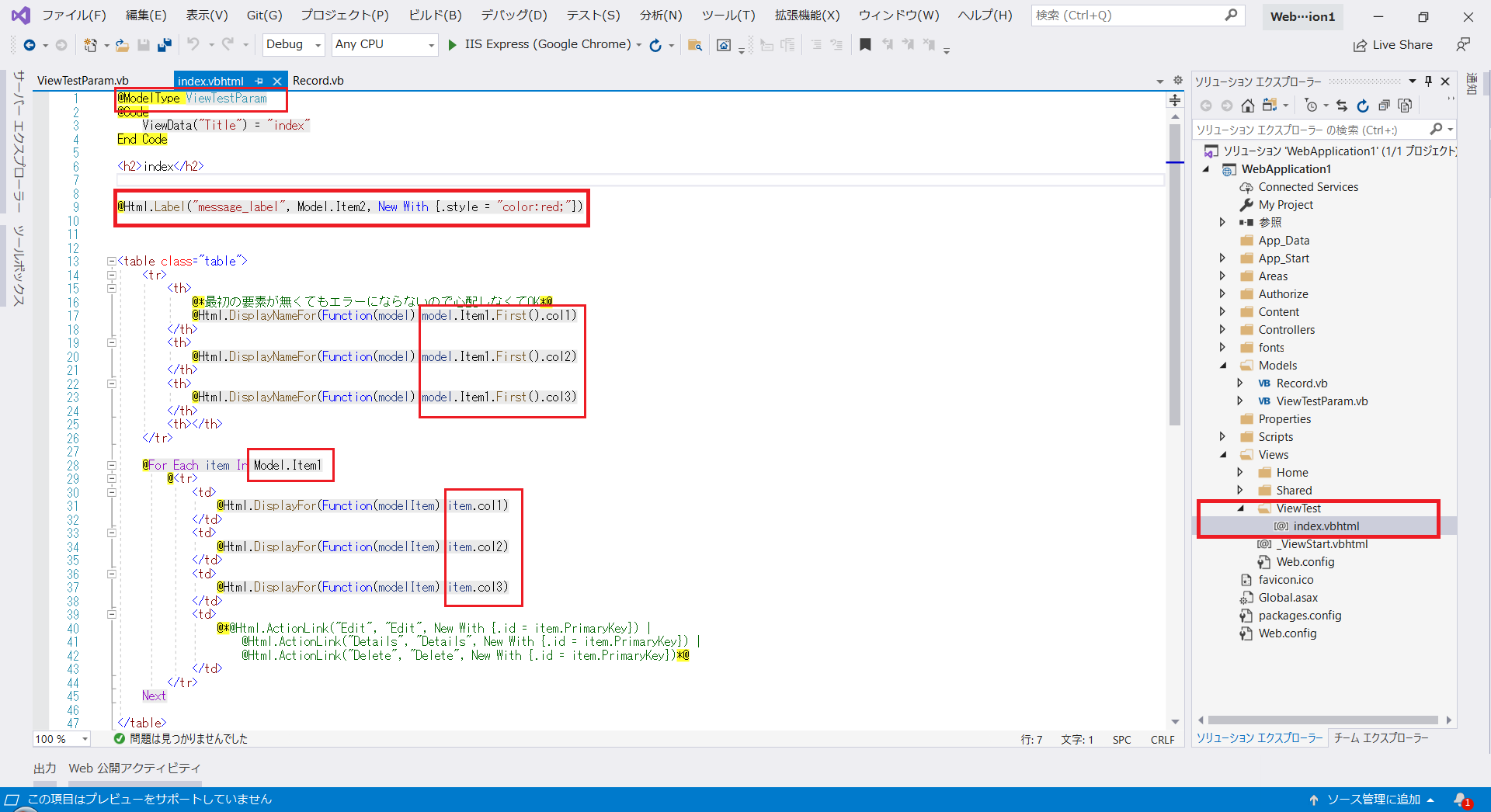This screenshot has width=1491, height=812.
Task: Switch to the Record.vb tab
Action: click(318, 80)
